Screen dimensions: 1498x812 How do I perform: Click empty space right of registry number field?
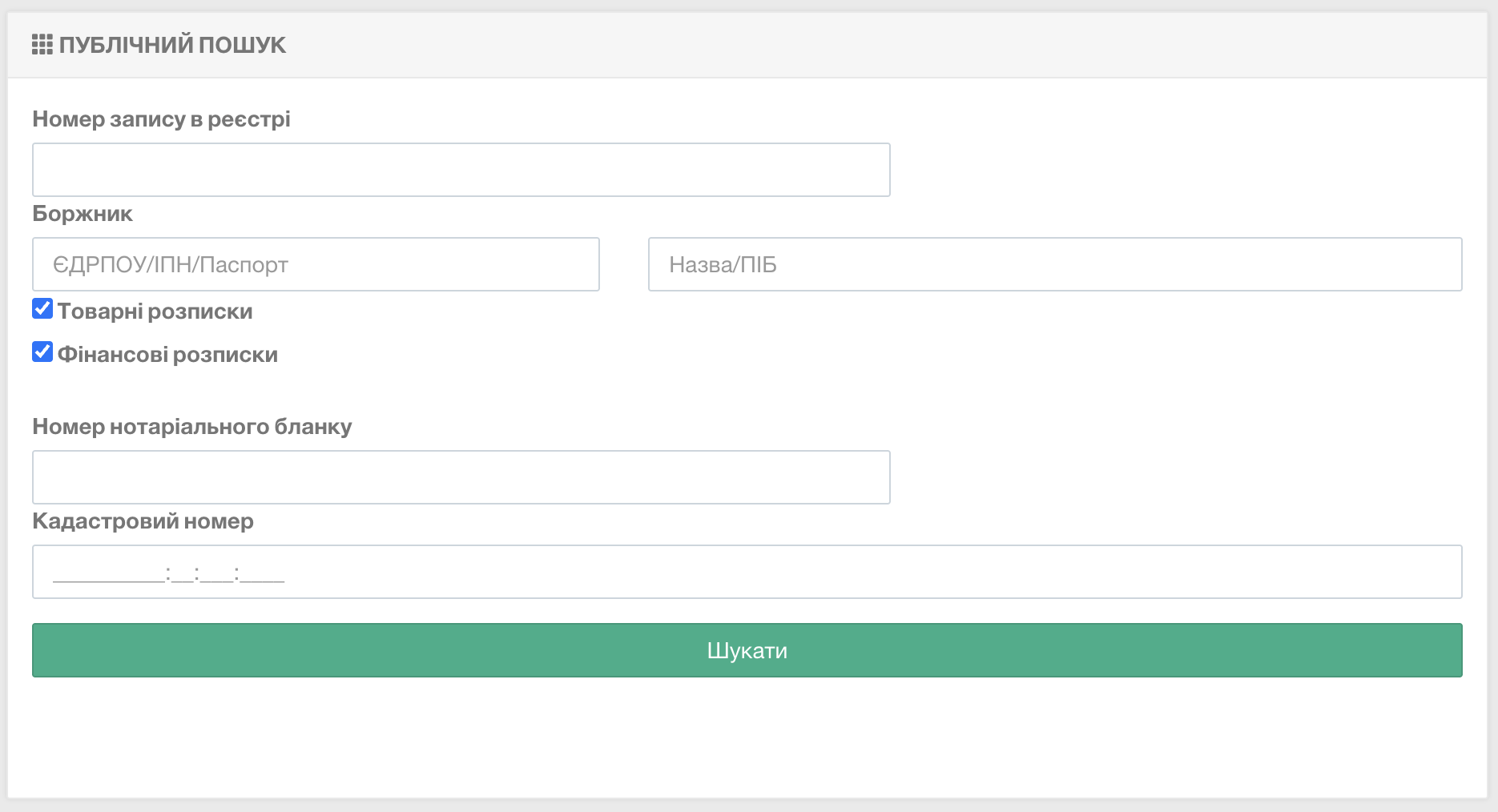[1178, 170]
